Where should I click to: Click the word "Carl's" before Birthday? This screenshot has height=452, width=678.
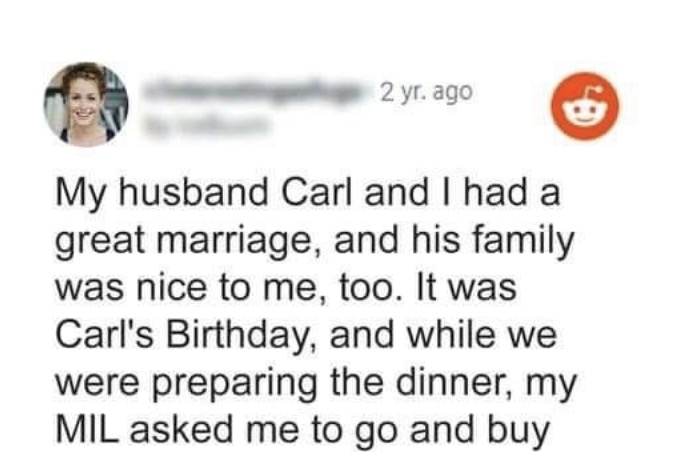point(104,335)
